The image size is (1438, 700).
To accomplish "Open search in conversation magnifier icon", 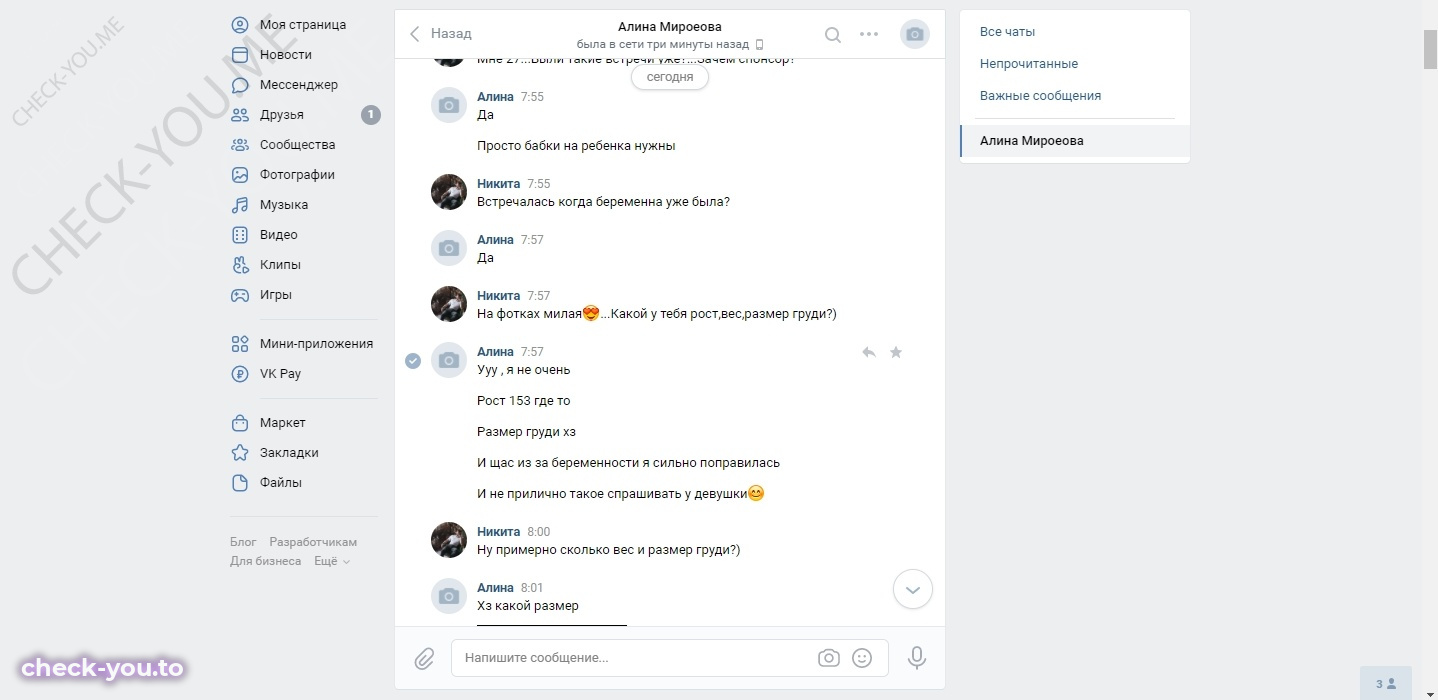I will pos(832,35).
